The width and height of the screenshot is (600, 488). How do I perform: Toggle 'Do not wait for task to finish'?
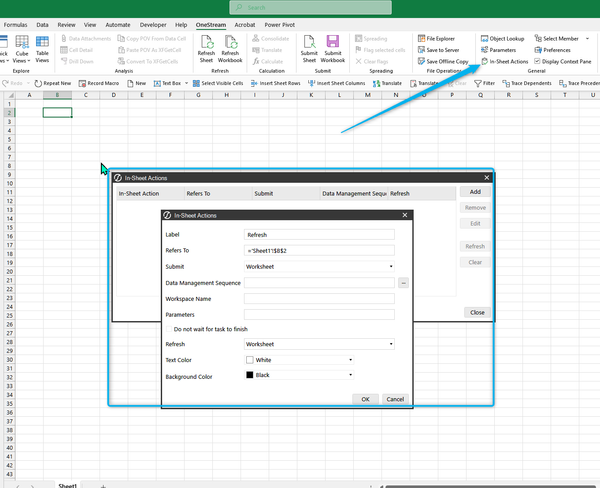[x=168, y=328]
